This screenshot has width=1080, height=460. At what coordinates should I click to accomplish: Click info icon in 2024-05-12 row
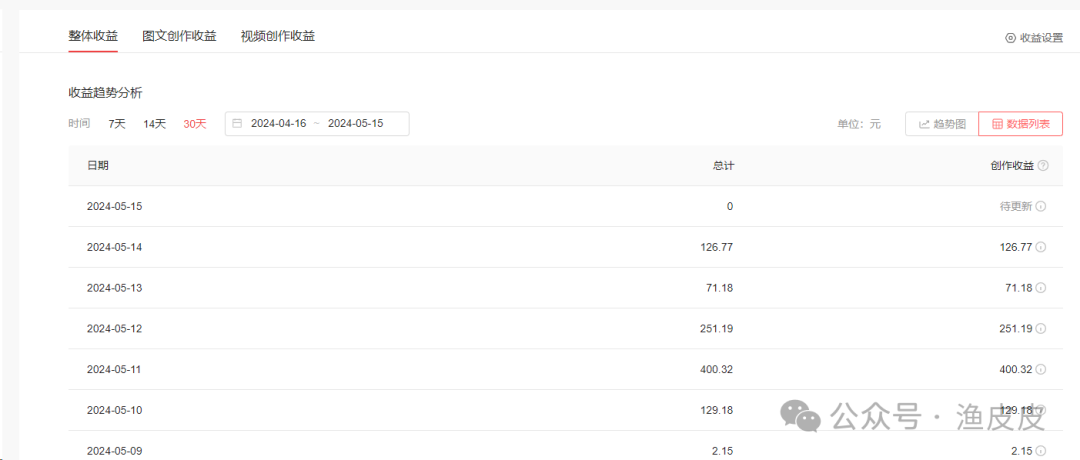[1041, 328]
